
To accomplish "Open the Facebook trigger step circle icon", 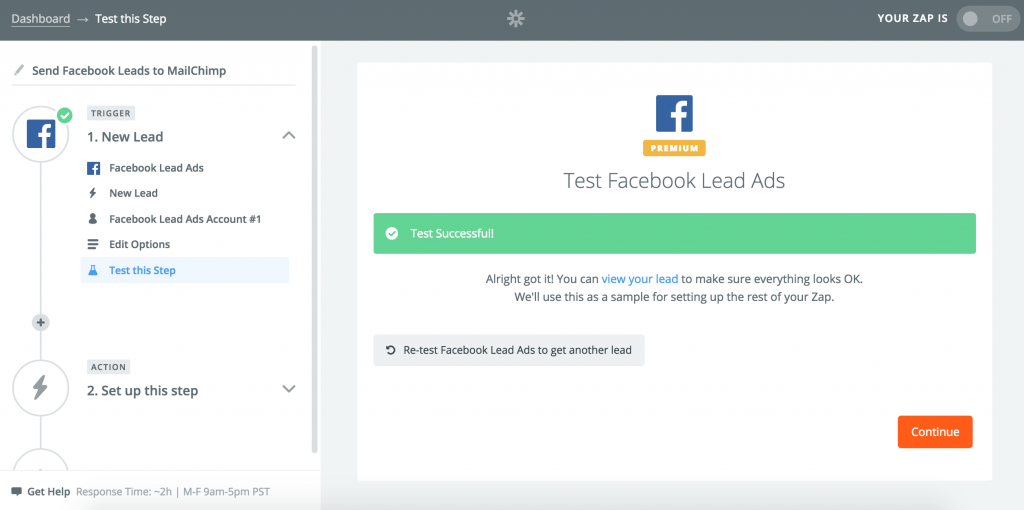I will pos(40,134).
